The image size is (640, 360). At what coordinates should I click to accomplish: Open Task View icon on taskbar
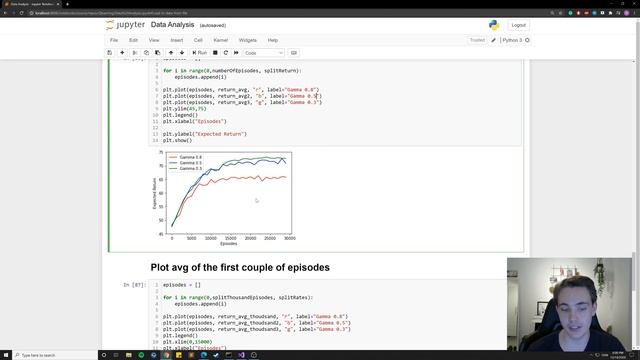coord(116,355)
